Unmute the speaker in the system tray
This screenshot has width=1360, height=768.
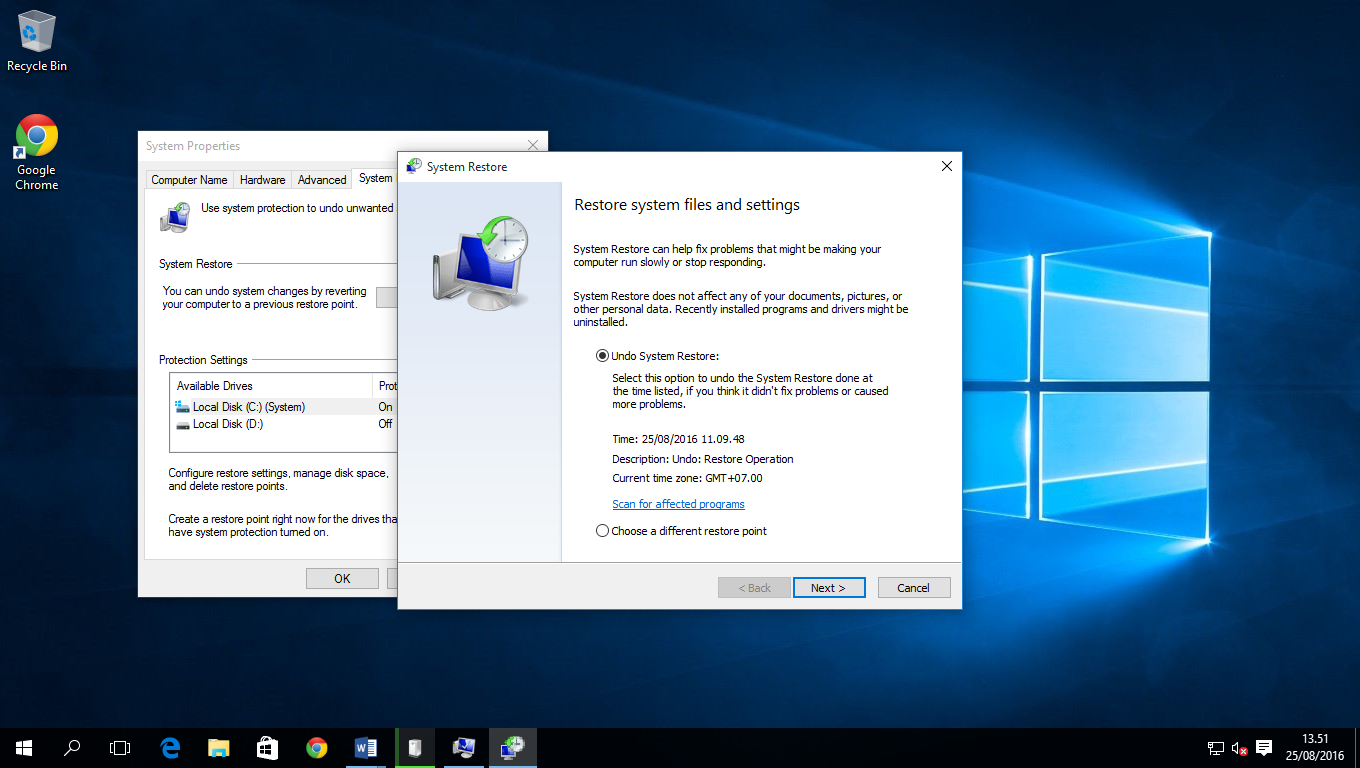[x=1238, y=747]
